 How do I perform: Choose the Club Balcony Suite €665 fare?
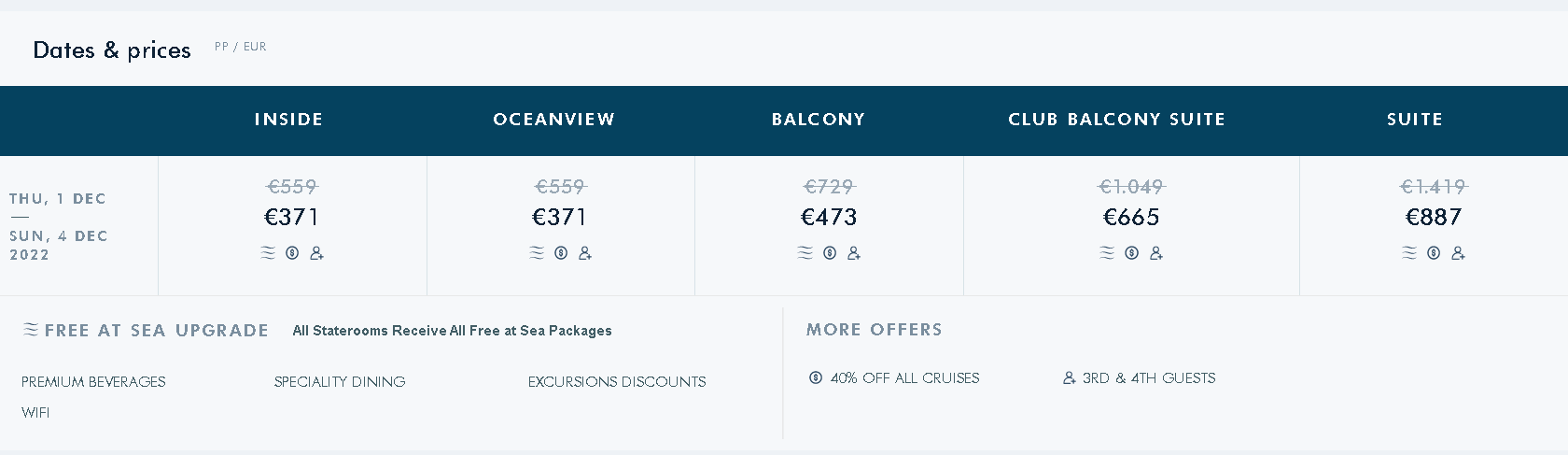pyautogui.click(x=1131, y=218)
